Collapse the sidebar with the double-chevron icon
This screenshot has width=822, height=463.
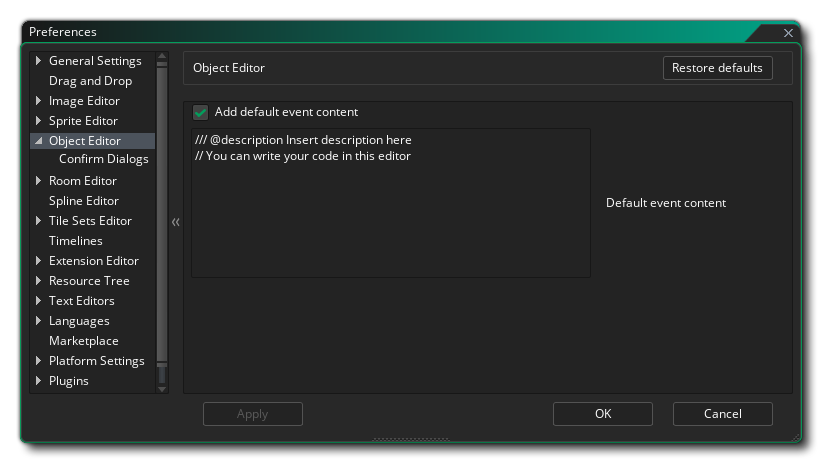[175, 222]
